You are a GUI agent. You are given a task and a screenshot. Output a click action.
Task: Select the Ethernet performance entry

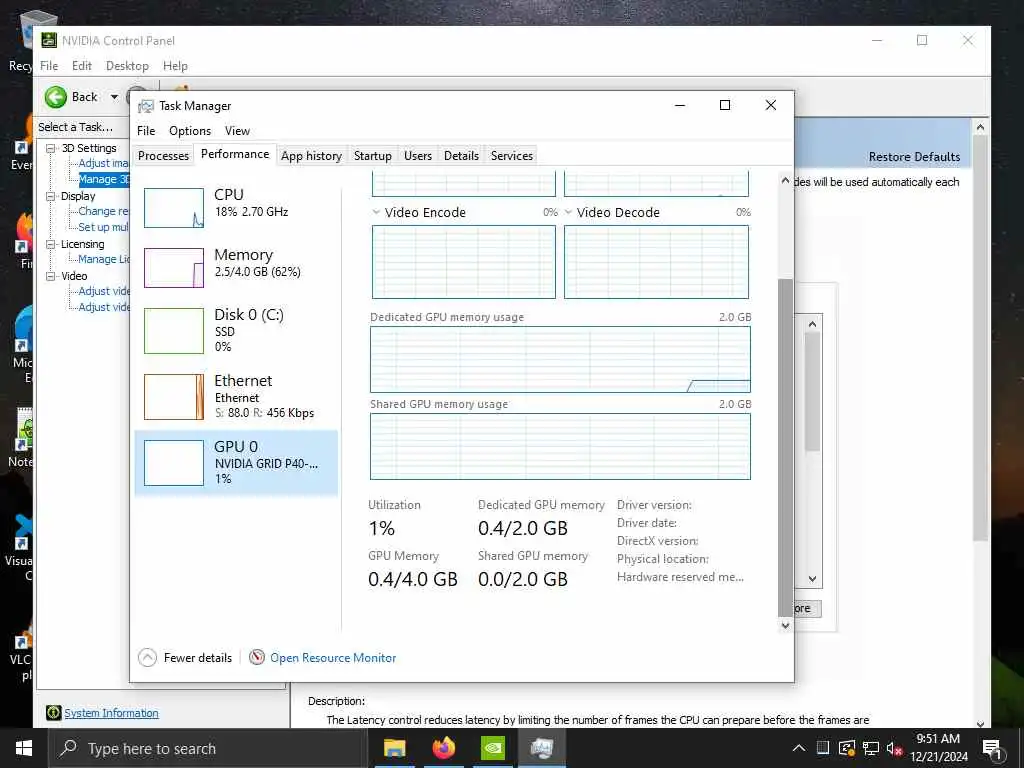point(236,396)
